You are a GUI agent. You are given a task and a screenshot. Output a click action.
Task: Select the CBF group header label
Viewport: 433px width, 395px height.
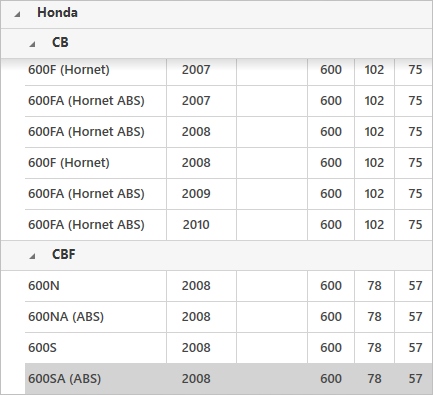point(64,254)
